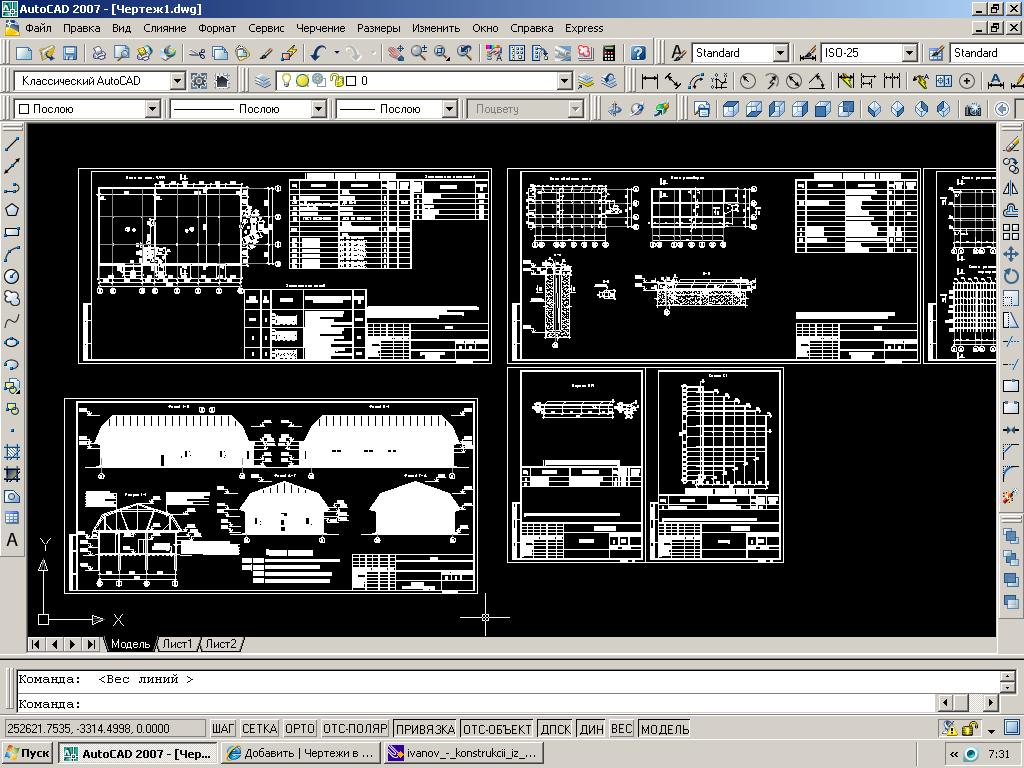Viewport: 1024px width, 768px height.
Task: Expand the Undo history arrow
Action: pos(336,53)
